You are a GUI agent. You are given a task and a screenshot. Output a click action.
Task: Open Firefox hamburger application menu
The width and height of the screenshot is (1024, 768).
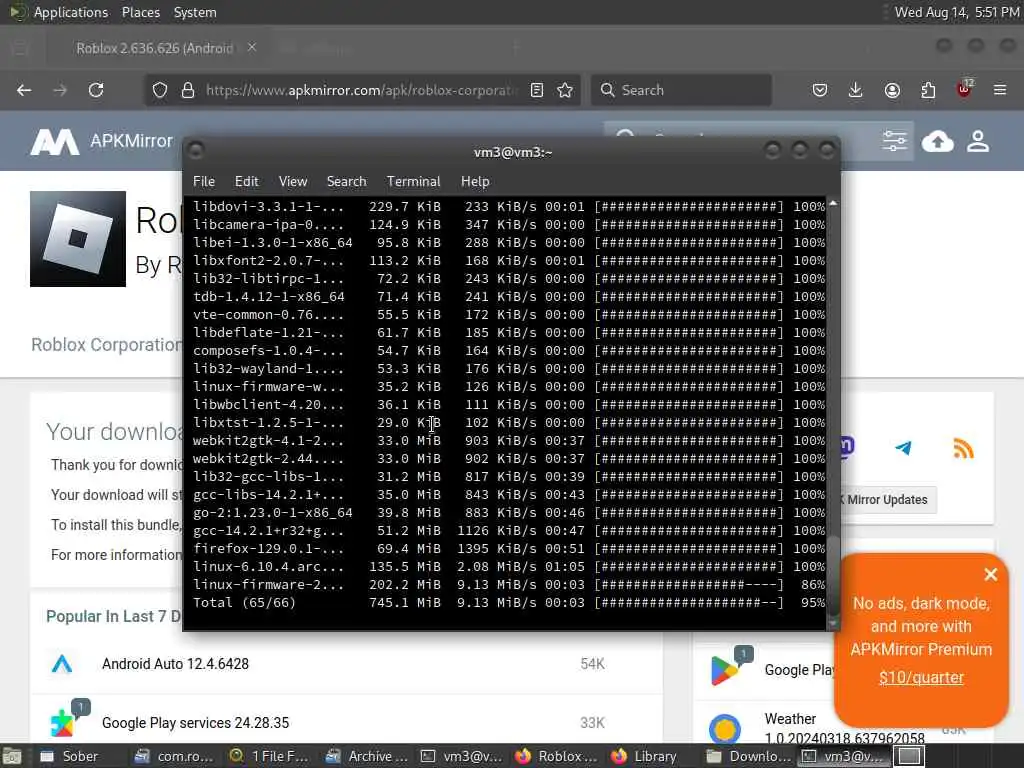[x=1000, y=90]
